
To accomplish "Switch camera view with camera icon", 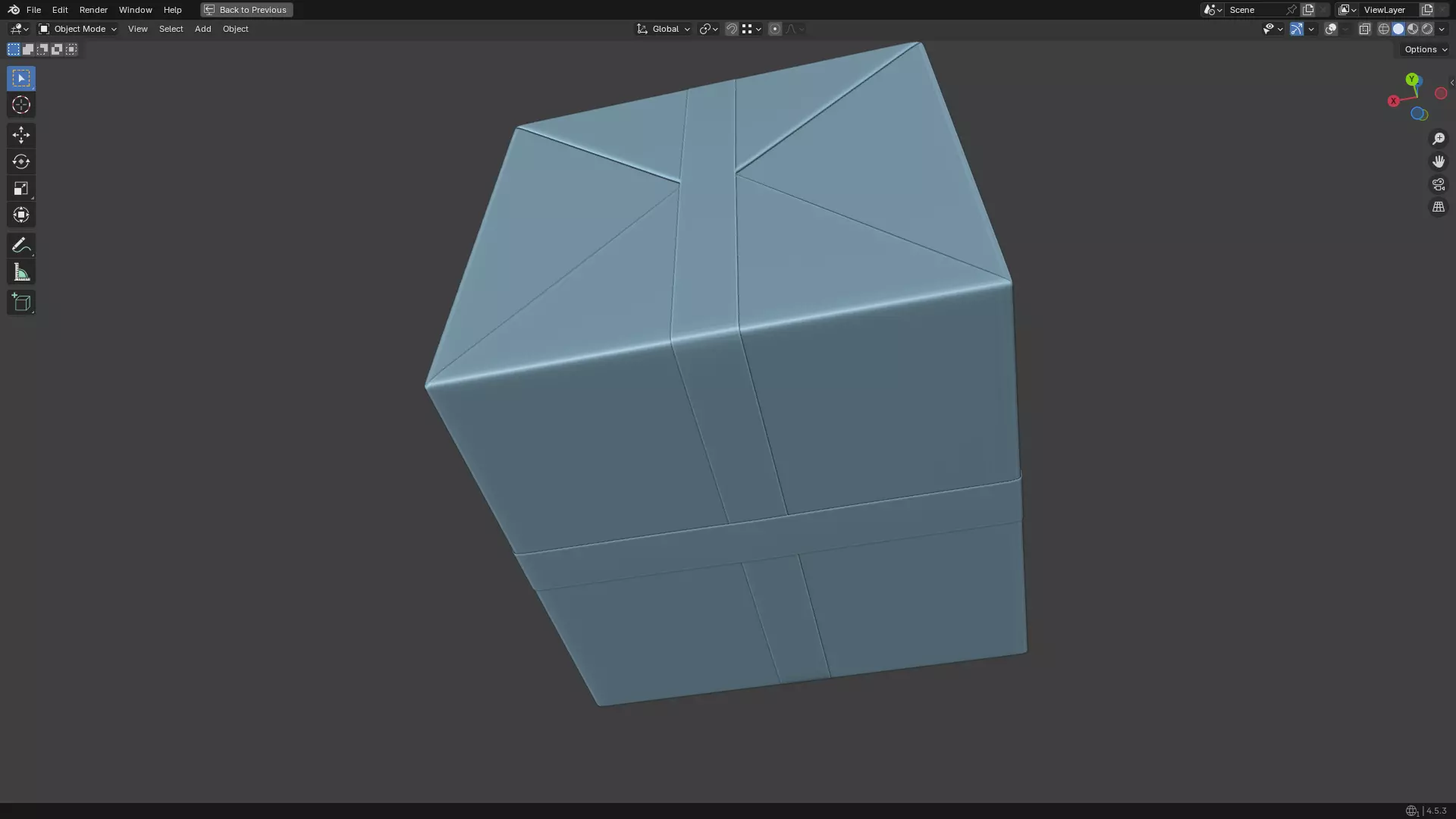I will tap(1438, 184).
